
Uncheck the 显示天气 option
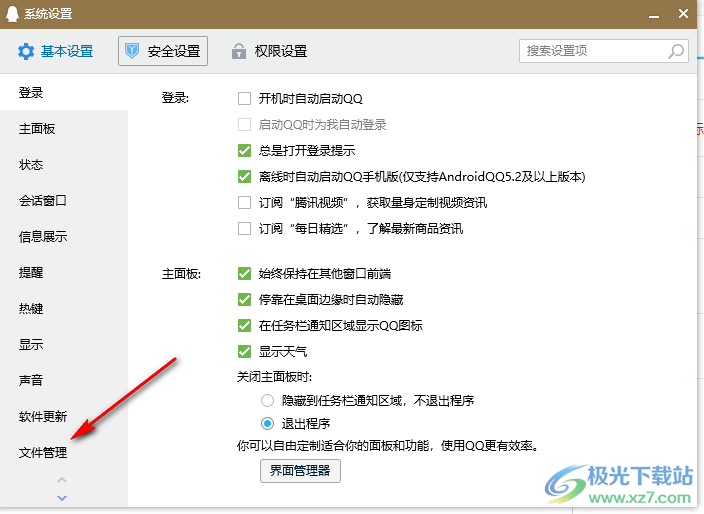(244, 351)
